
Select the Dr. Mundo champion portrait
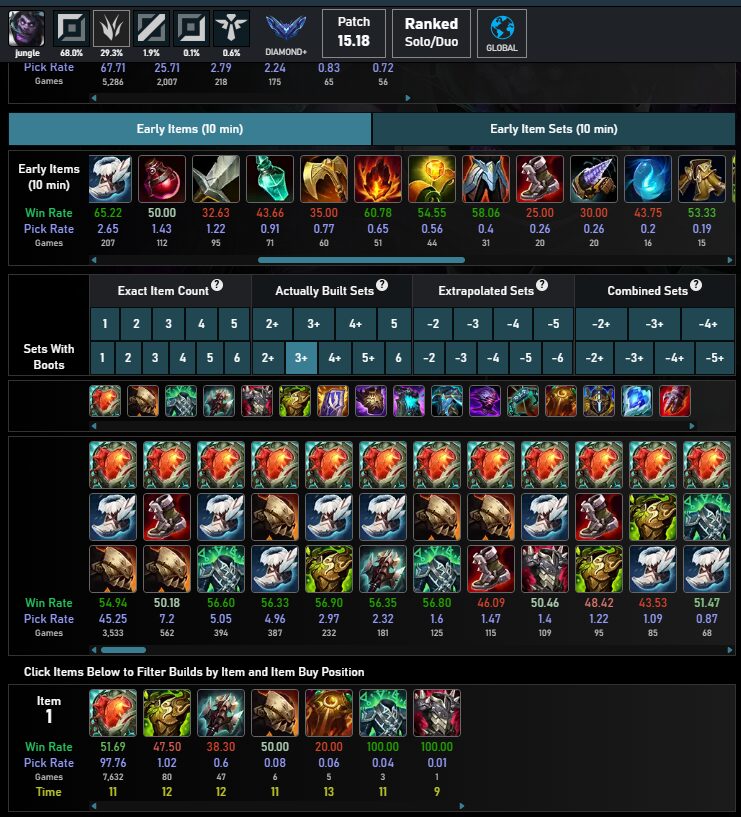pyautogui.click(x=27, y=29)
